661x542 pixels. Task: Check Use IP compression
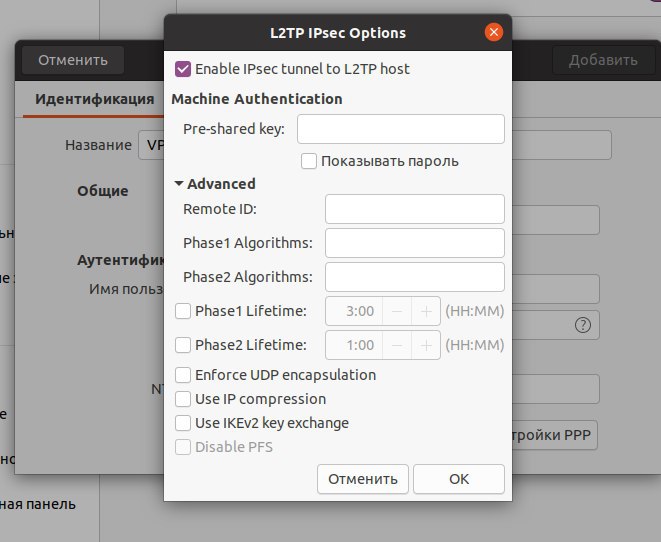click(183, 399)
